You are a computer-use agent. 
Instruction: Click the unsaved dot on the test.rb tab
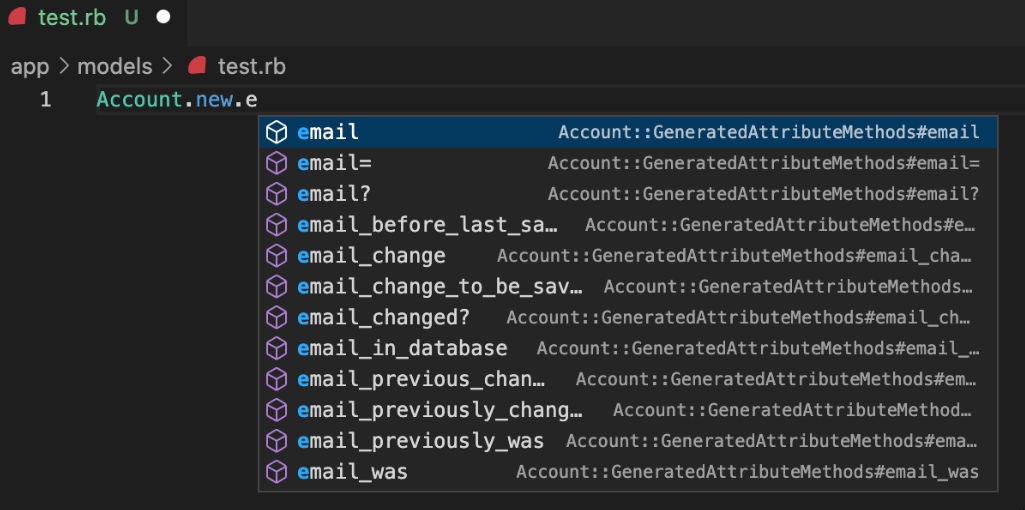164,17
